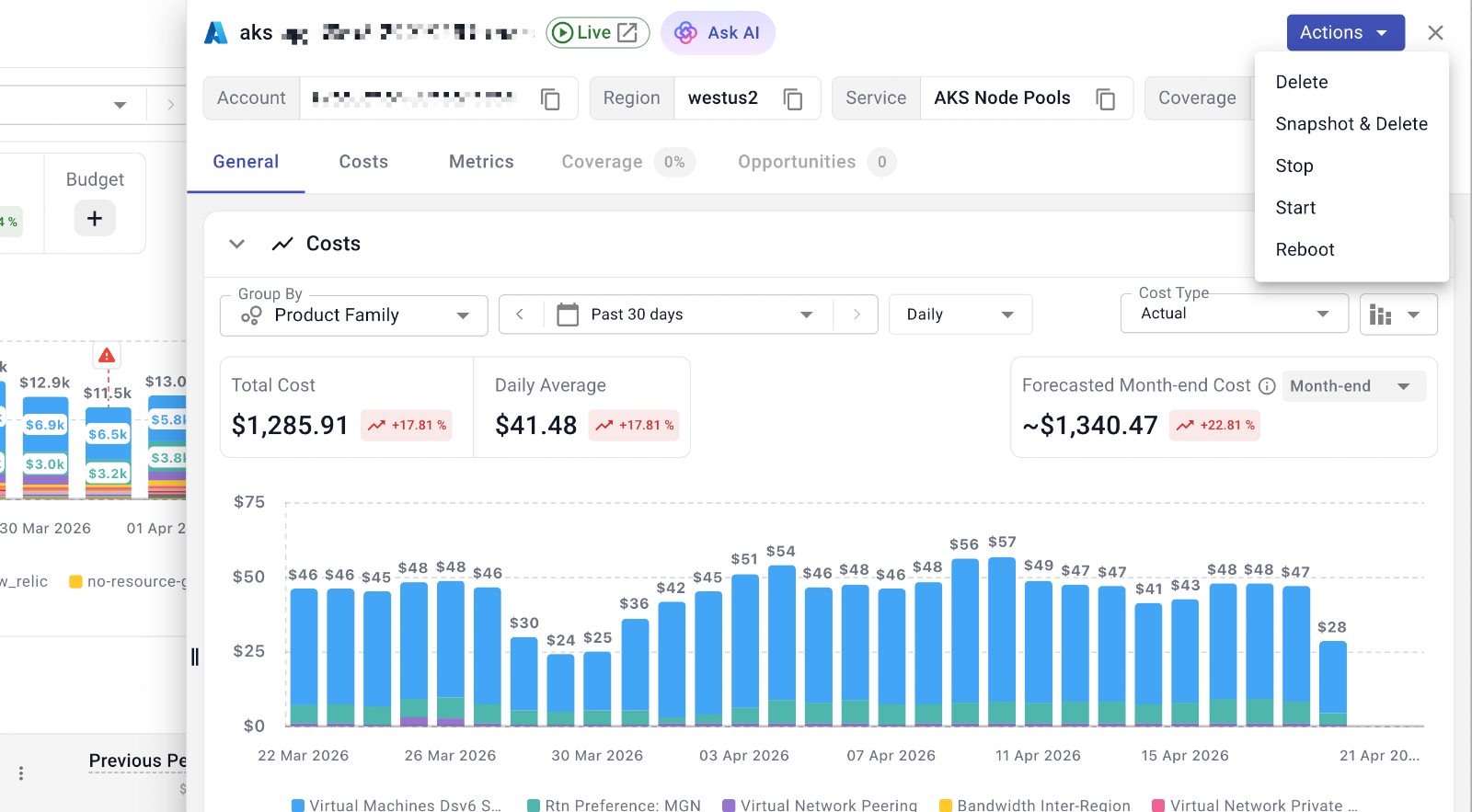This screenshot has width=1472, height=812.
Task: Copy the Service AKS Node Pools value
Action: coord(1106,98)
